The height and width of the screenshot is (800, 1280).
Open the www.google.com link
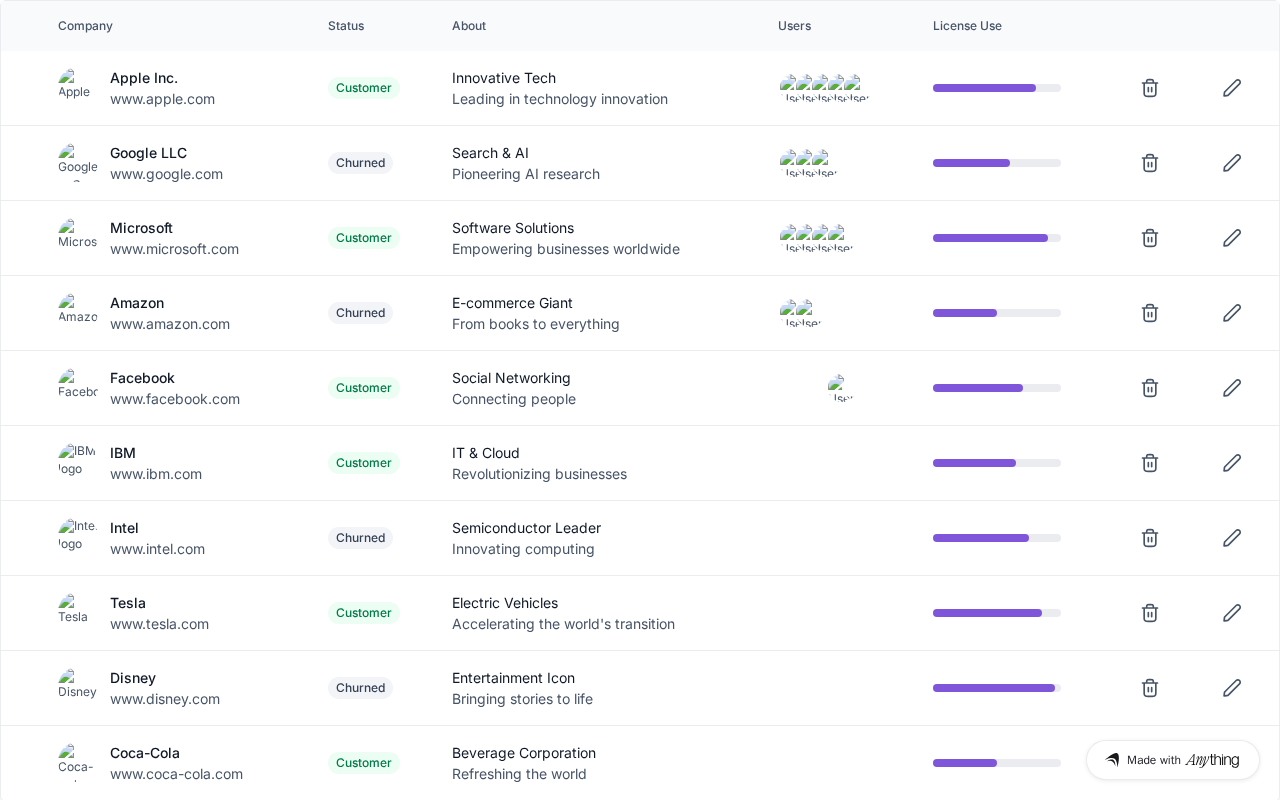click(166, 174)
